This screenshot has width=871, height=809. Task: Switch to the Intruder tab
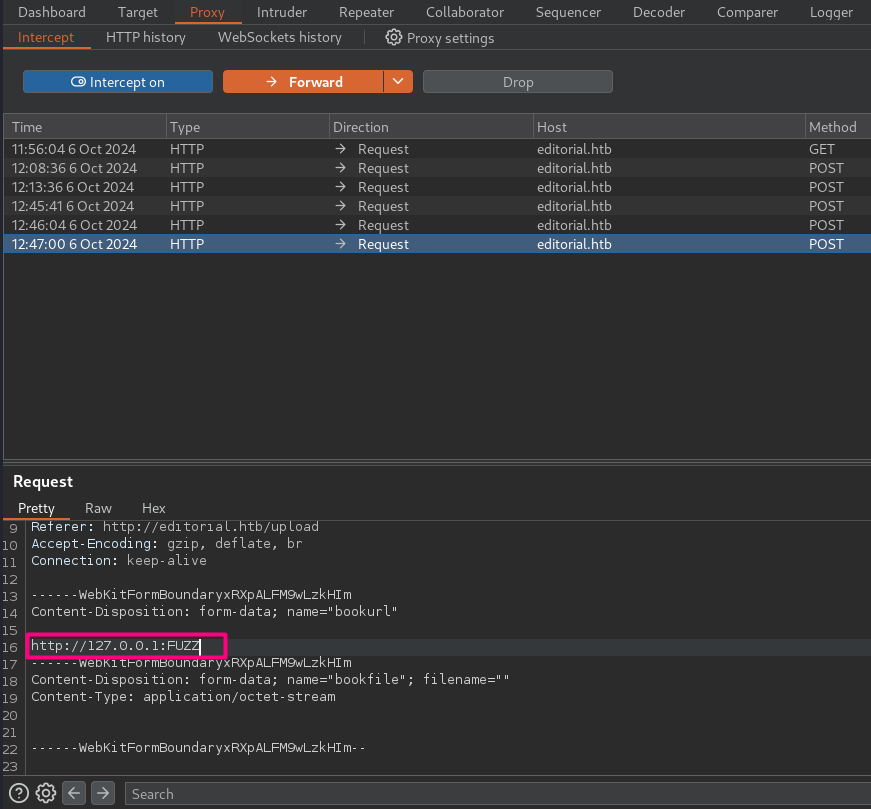pyautogui.click(x=282, y=12)
